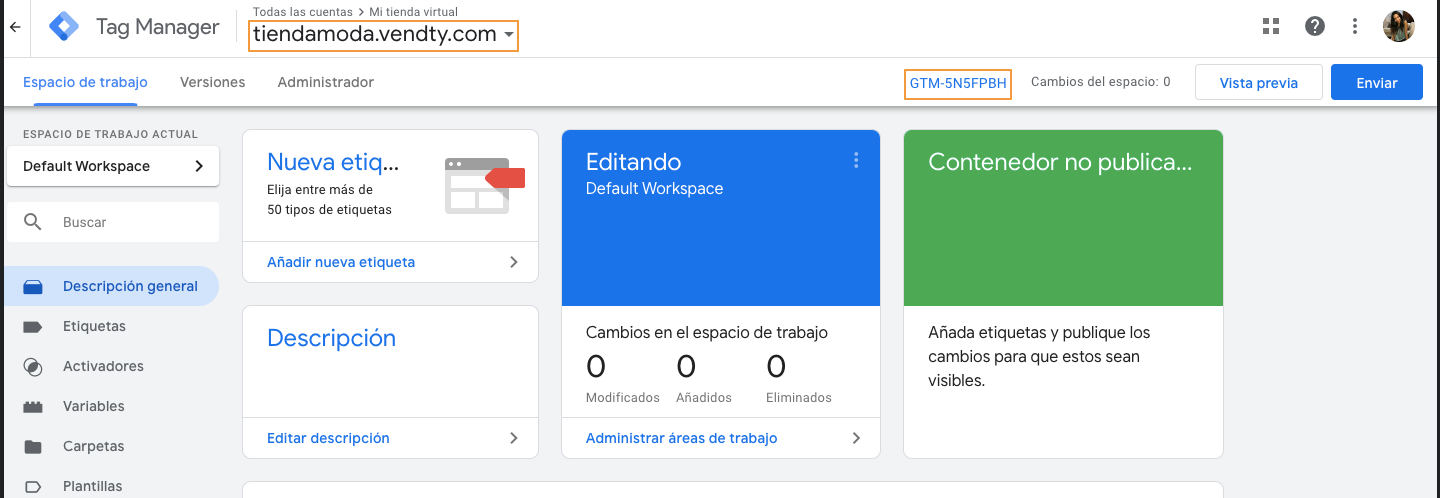Viewport: 1440px width, 498px height.
Task: Open the tiendamoda.vendty.com container dropdown
Action: [x=384, y=34]
